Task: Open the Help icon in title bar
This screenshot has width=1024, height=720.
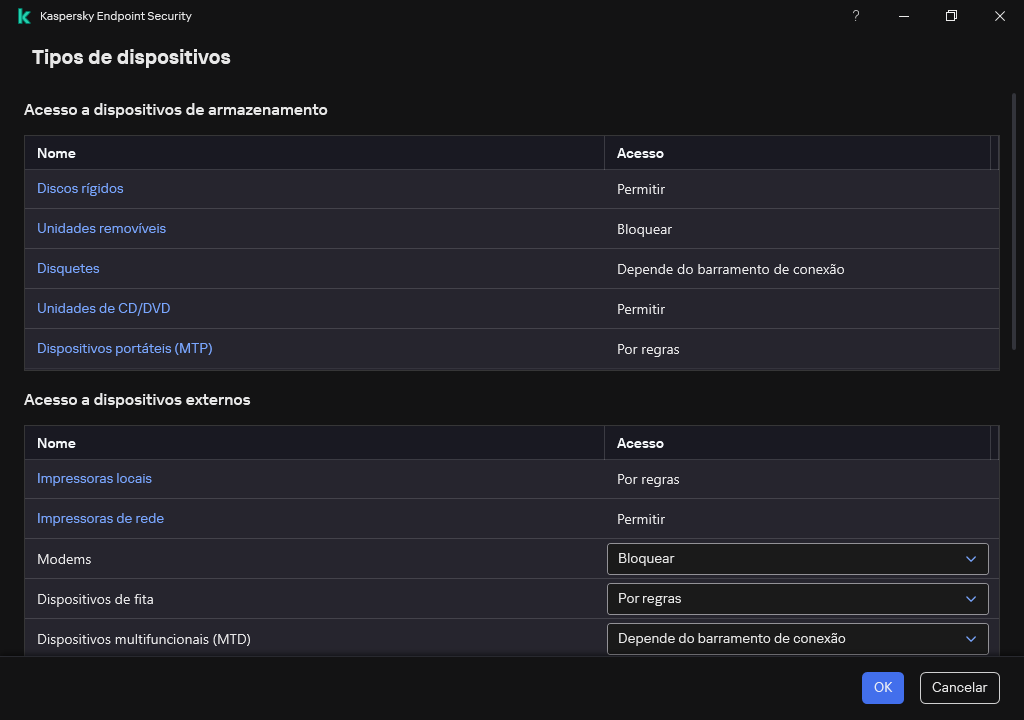Action: tap(855, 16)
